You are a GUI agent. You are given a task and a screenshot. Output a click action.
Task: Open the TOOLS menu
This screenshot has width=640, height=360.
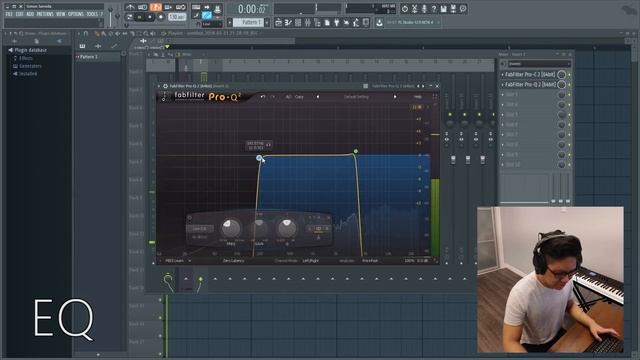(x=92, y=14)
